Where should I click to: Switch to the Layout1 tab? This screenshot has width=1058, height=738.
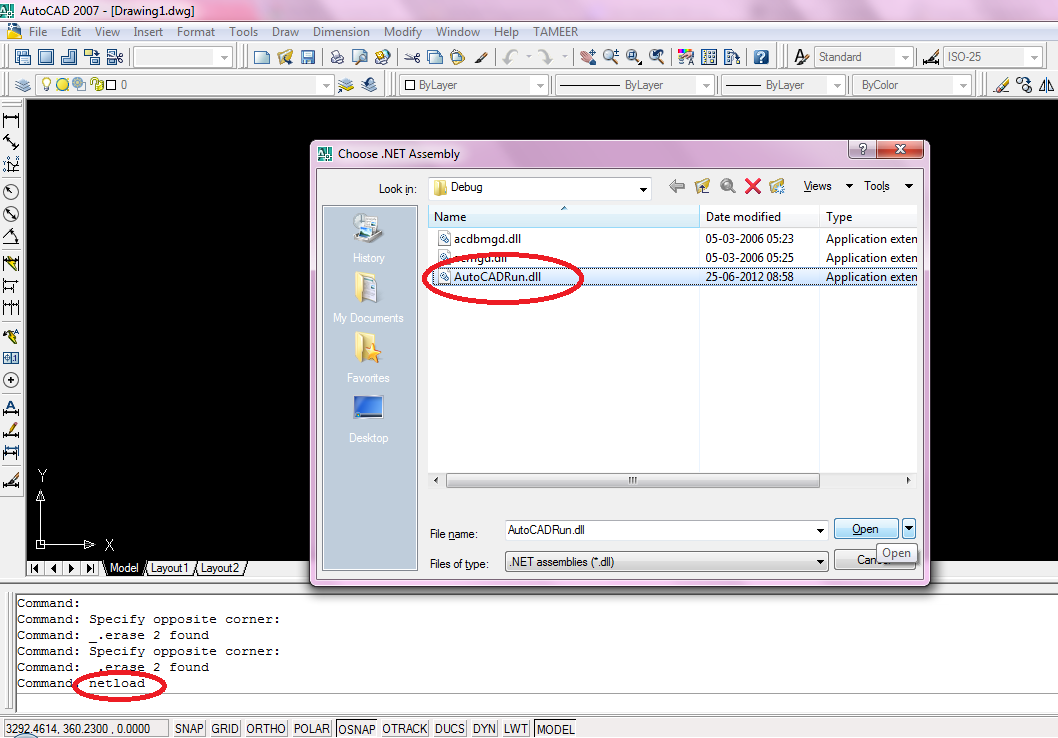pyautogui.click(x=169, y=568)
